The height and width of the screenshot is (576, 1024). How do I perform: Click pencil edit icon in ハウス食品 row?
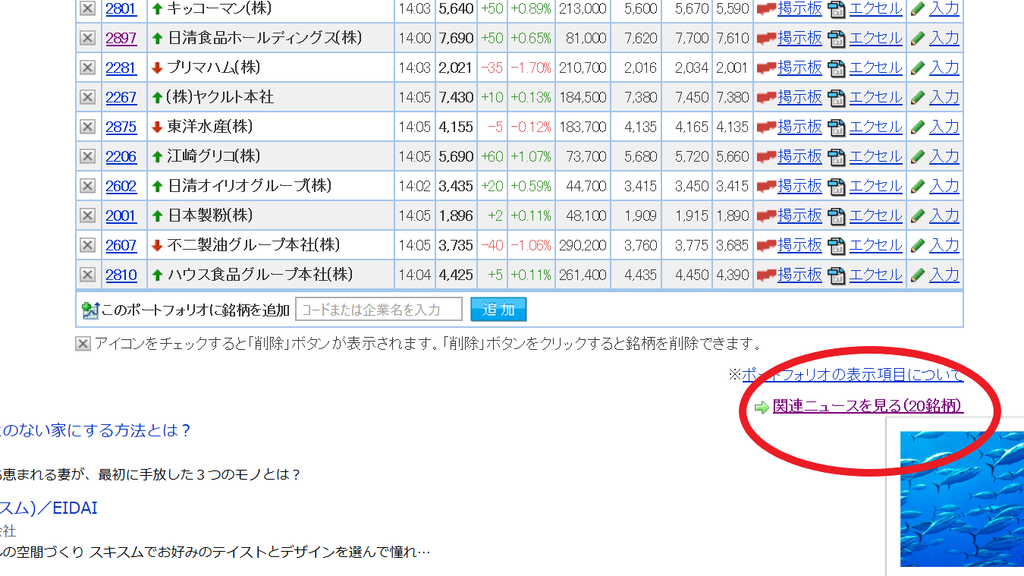tap(918, 276)
